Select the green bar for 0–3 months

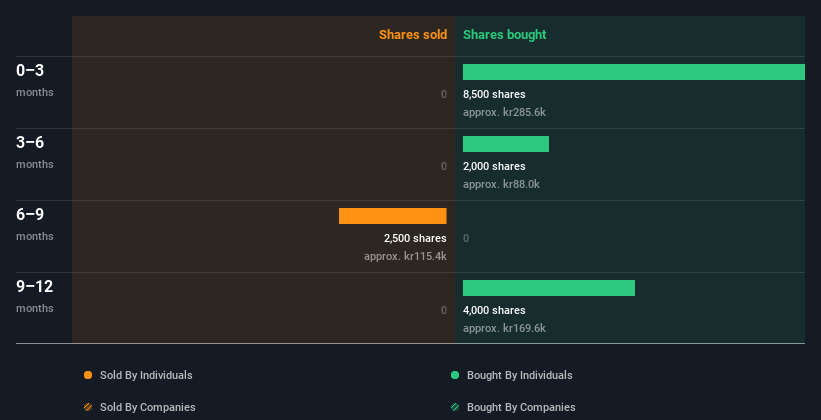coord(633,72)
